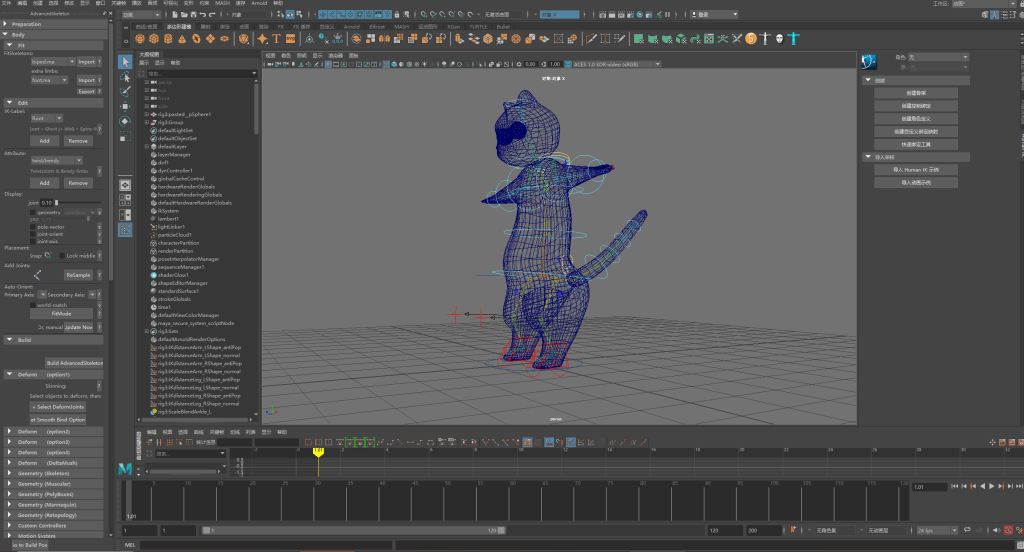
Task: Click the Lasso select tool
Action: click(x=125, y=77)
